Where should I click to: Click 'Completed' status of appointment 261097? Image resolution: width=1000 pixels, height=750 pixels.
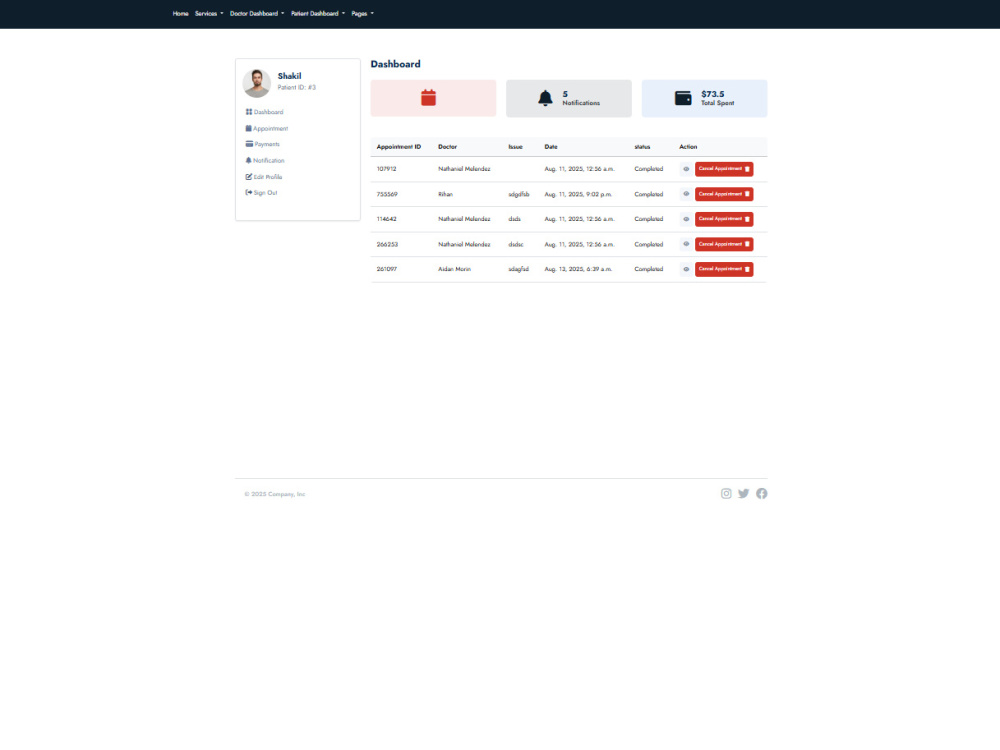(649, 269)
